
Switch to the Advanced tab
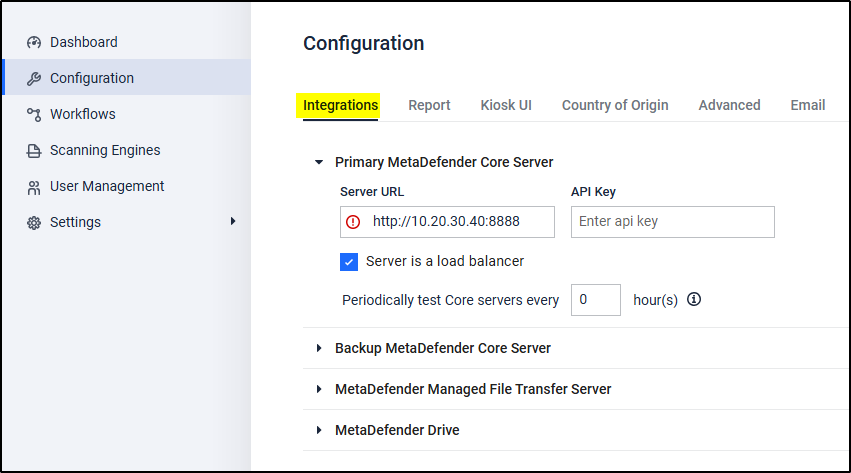729,105
